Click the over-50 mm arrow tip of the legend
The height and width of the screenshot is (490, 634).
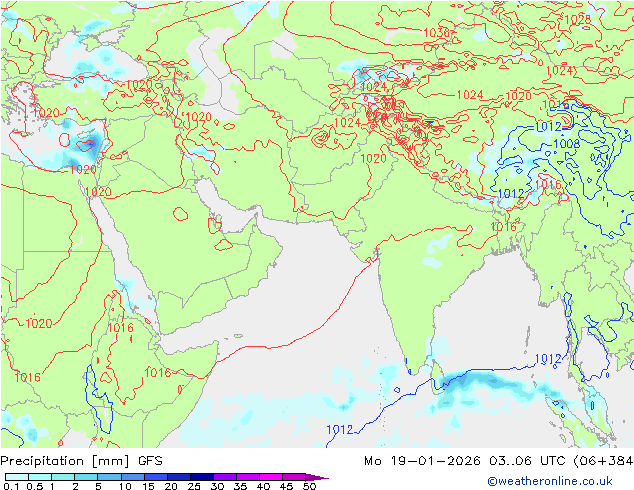pos(317,477)
